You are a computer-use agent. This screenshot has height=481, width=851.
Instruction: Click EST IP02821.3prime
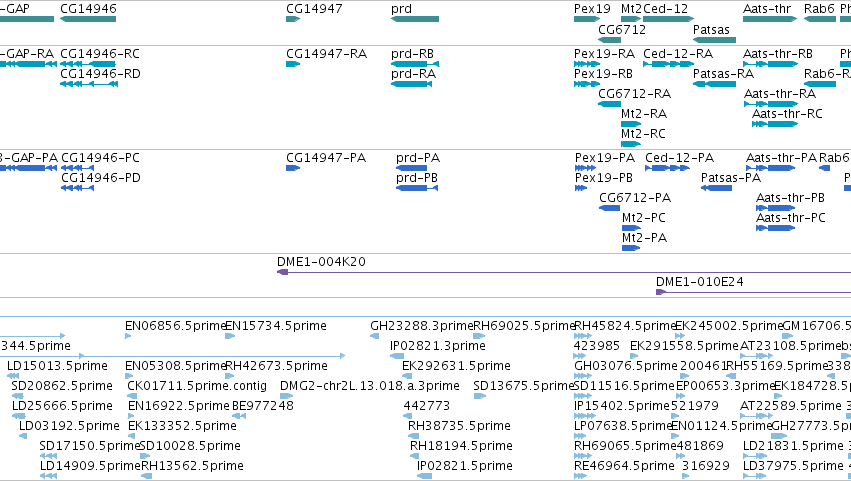coord(437,346)
